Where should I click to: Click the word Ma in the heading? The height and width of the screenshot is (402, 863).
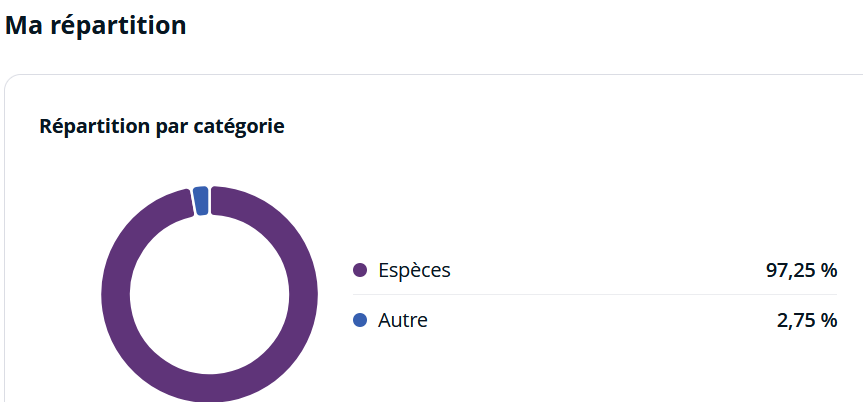pos(24,25)
